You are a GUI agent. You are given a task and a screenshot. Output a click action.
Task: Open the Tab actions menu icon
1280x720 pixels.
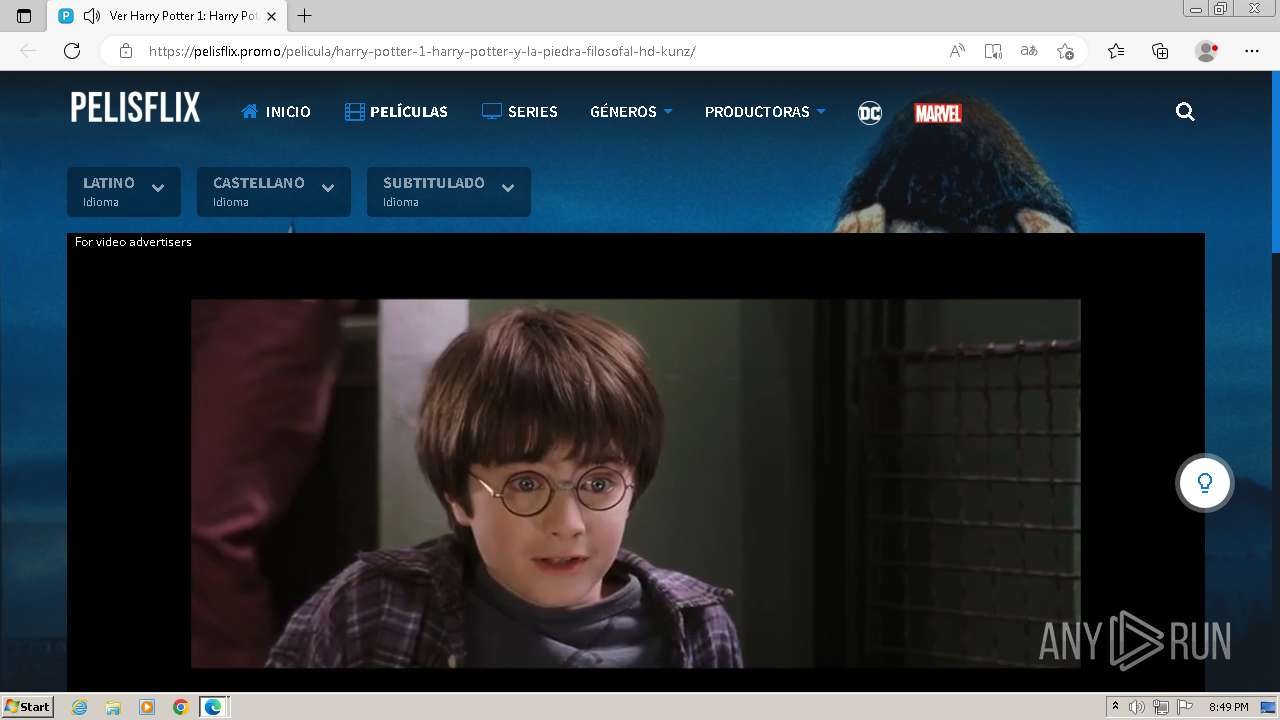24,16
